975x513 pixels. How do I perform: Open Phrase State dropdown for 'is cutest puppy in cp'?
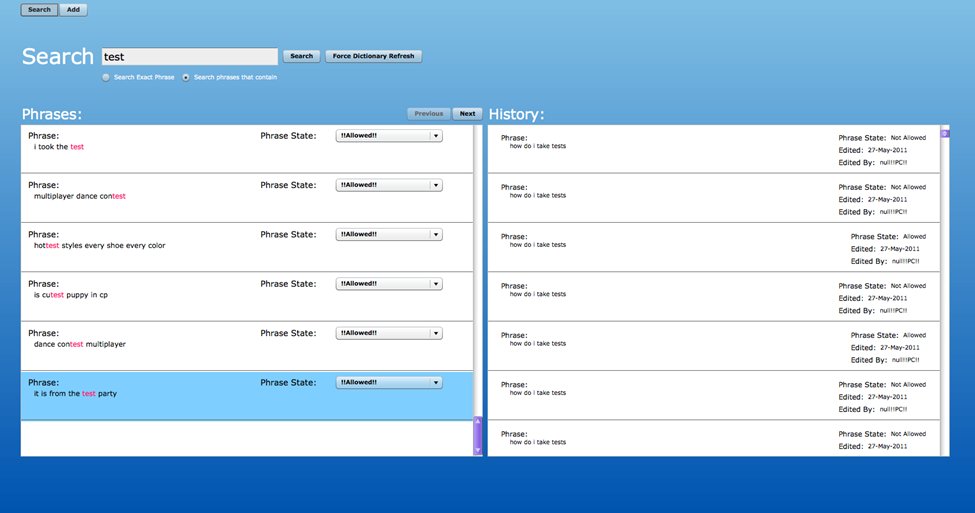tap(389, 284)
